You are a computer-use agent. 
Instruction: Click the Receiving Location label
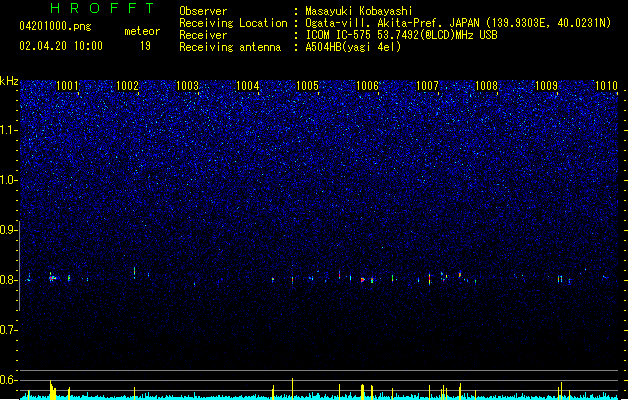click(233, 23)
